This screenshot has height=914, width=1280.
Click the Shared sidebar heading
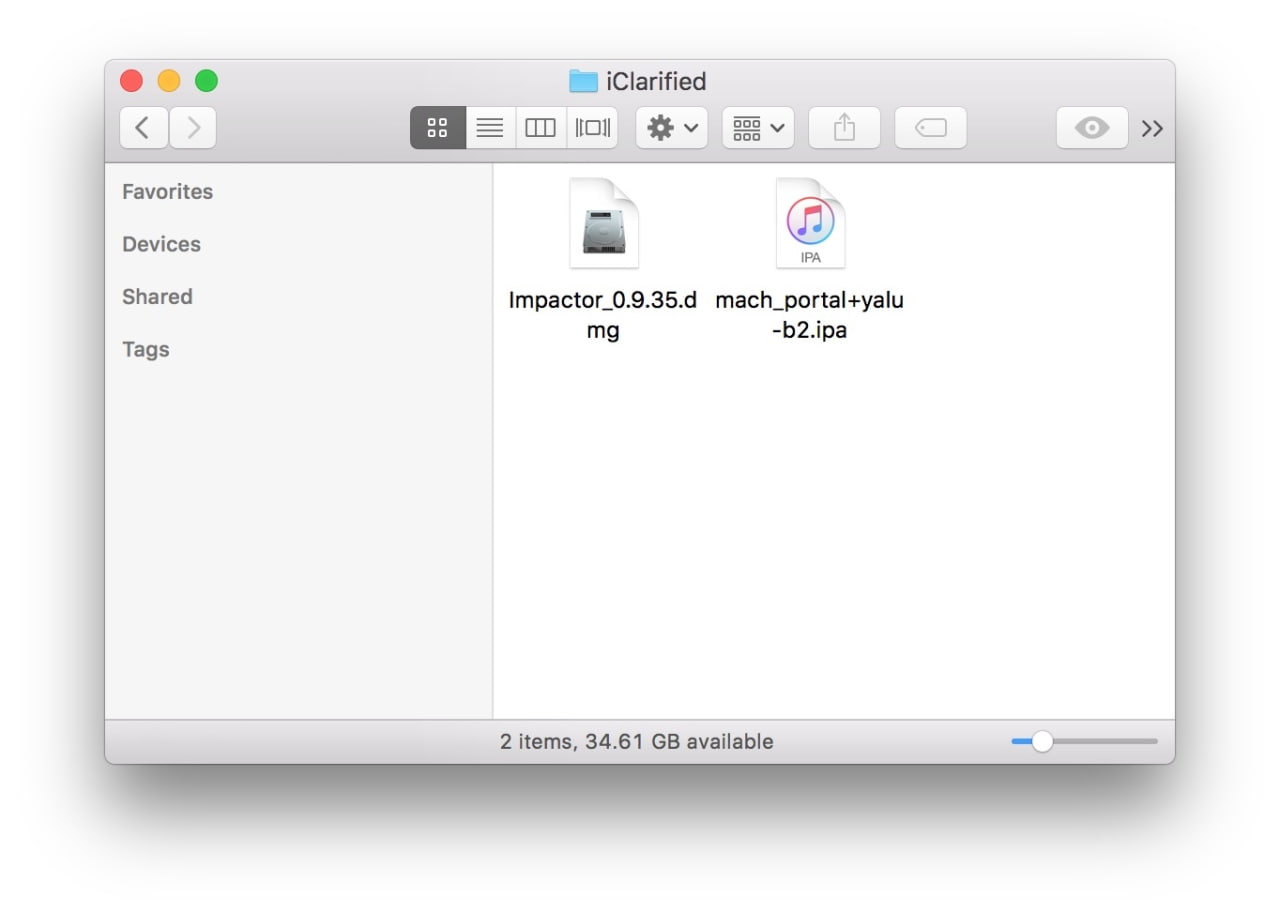point(157,297)
